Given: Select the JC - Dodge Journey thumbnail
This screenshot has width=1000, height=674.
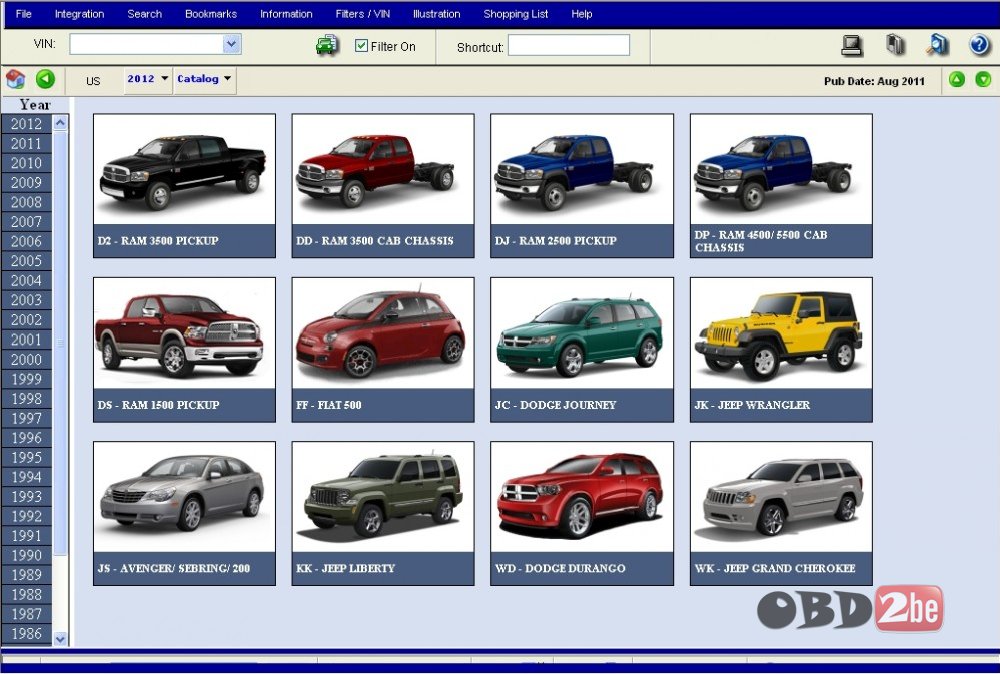Looking at the screenshot, I should coord(582,349).
